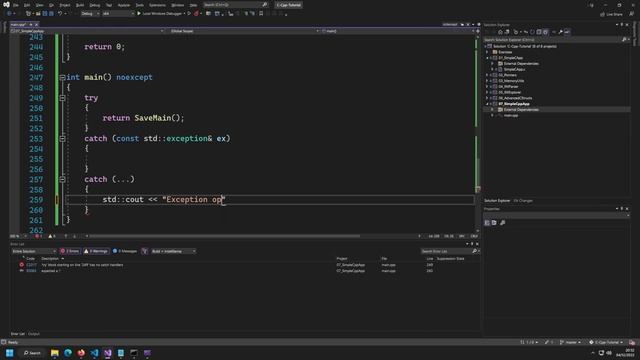Toggle the Errors filter in Error List
The width and height of the screenshot is (640, 360).
[x=69, y=251]
